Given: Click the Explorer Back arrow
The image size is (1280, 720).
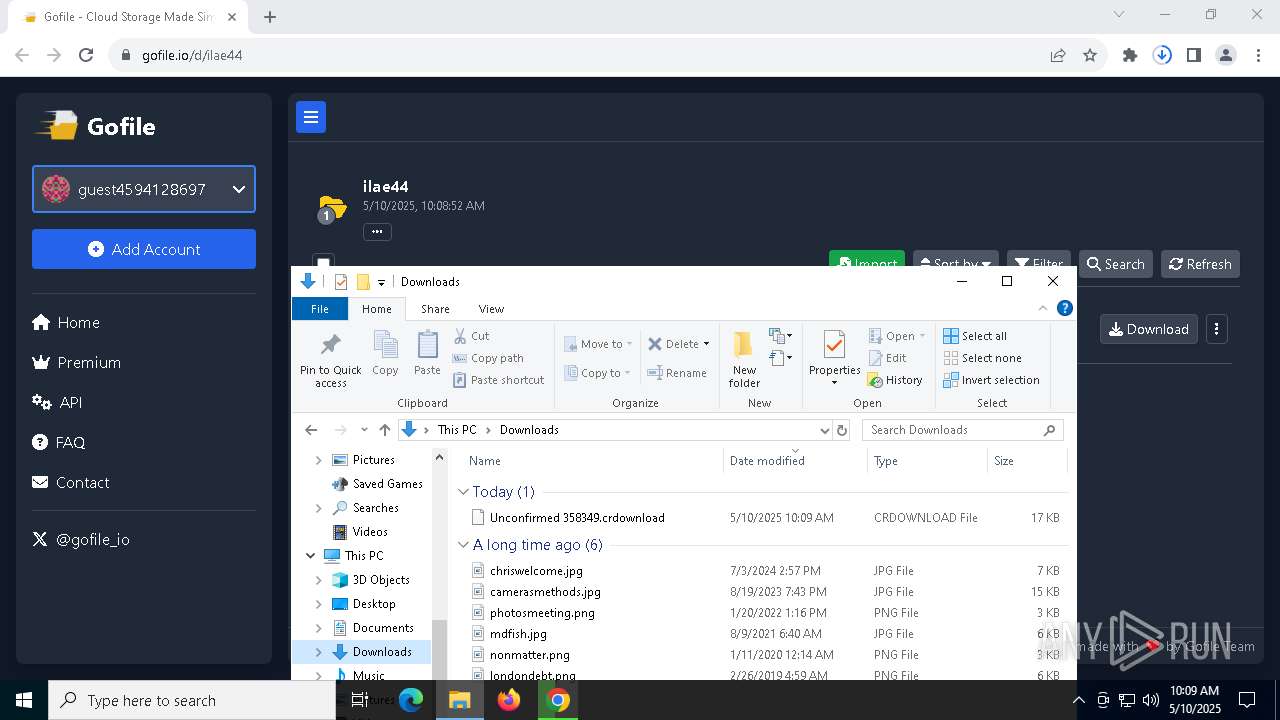Looking at the screenshot, I should pyautogui.click(x=311, y=430).
